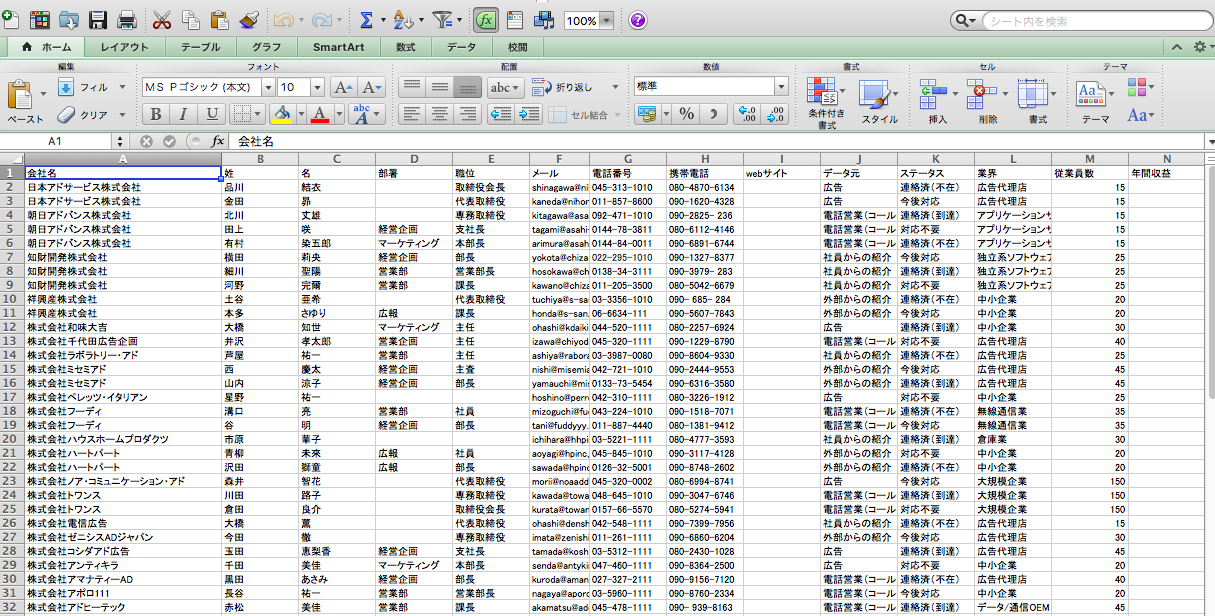The width and height of the screenshot is (1215, 616).
Task: Align text right
Action: 468,114
